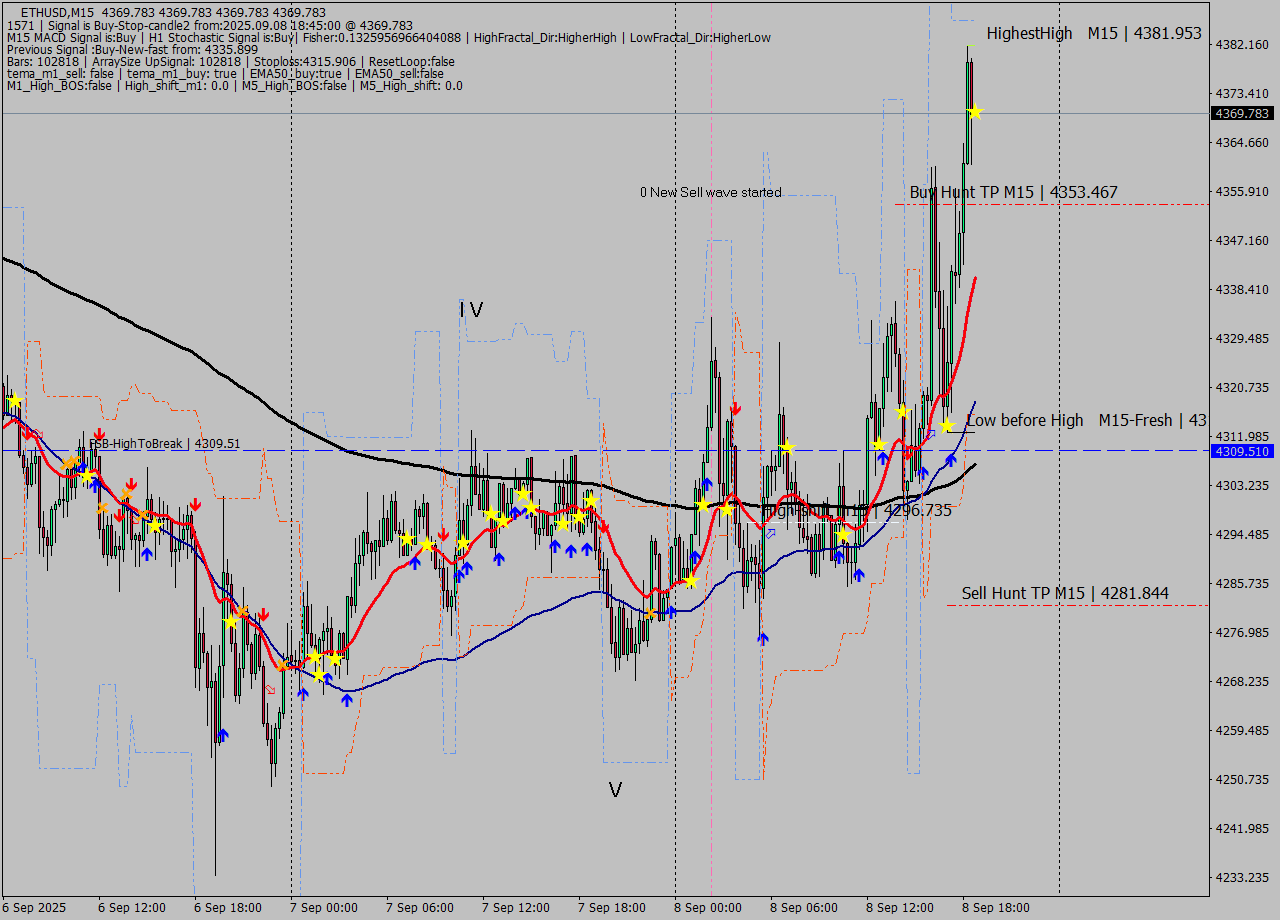Select the pink outlined arrow near 7 Sep 00:00
This screenshot has height=920, width=1280.
[270, 689]
